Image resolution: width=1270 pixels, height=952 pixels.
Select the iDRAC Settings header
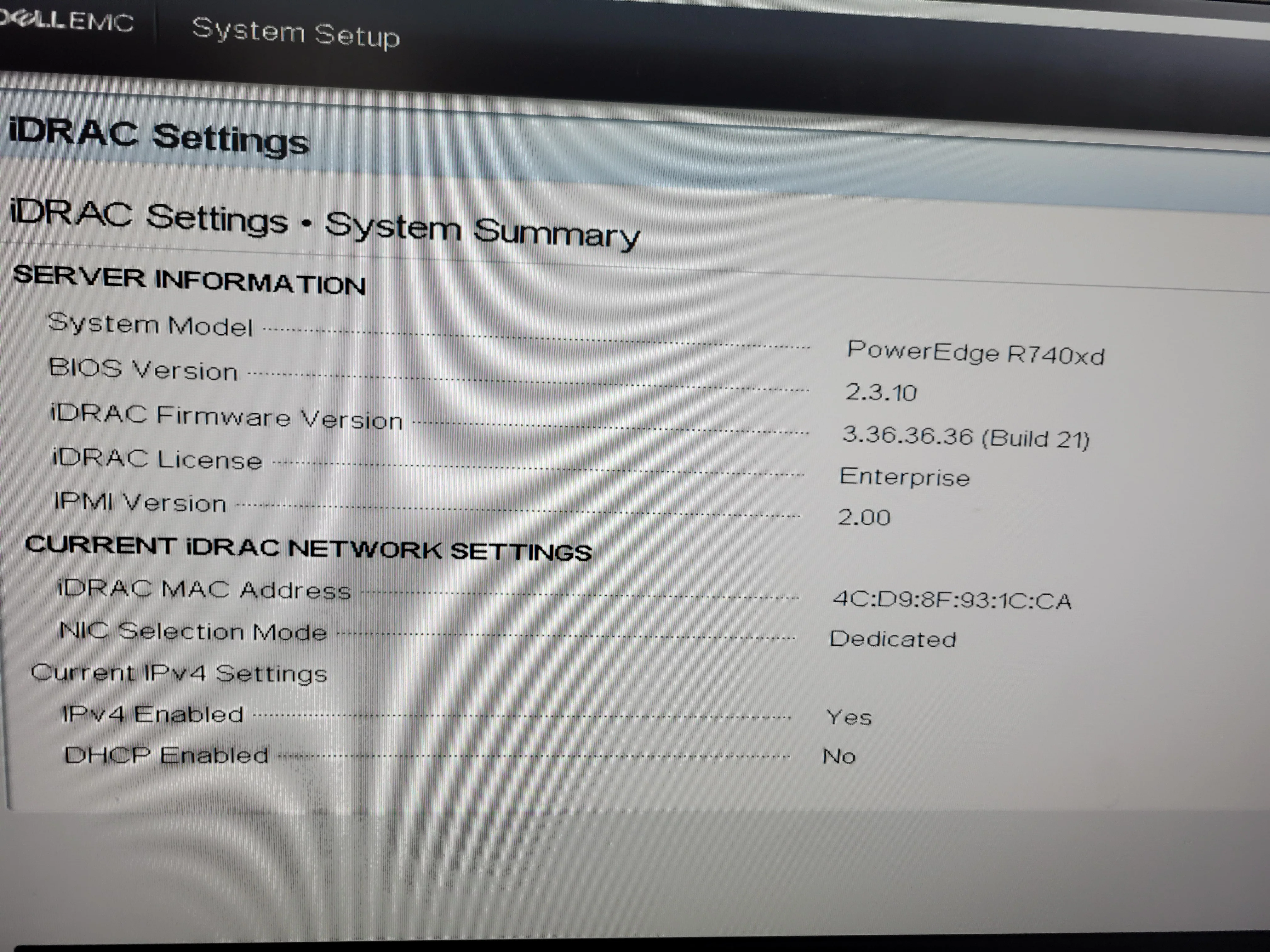coord(159,137)
